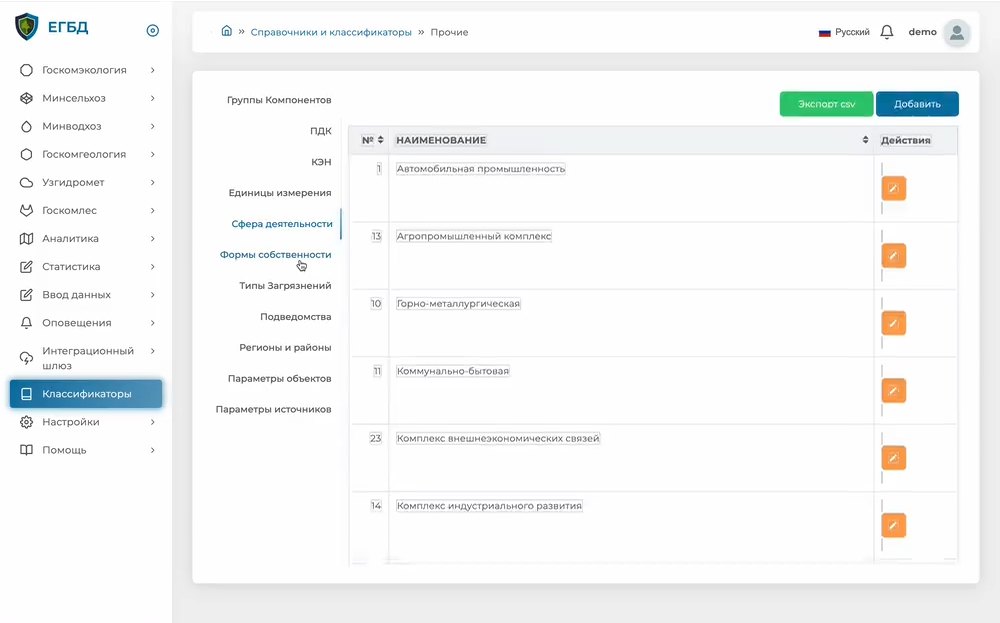
Task: Edit Коммунально-бытовая row
Action: 893,390
